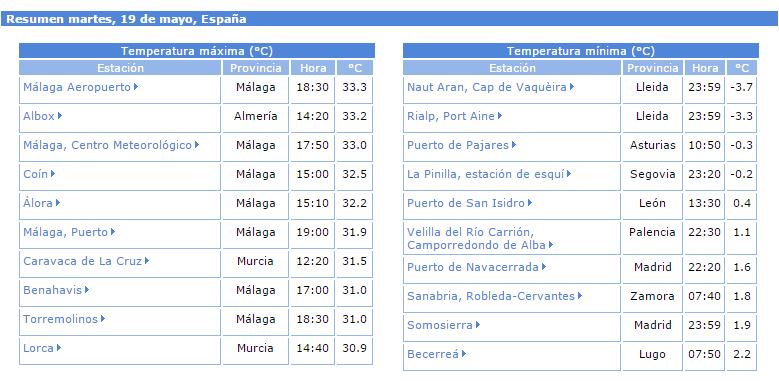Open the Puerto de San Isidro station
This screenshot has width=779, height=381.
(x=466, y=203)
